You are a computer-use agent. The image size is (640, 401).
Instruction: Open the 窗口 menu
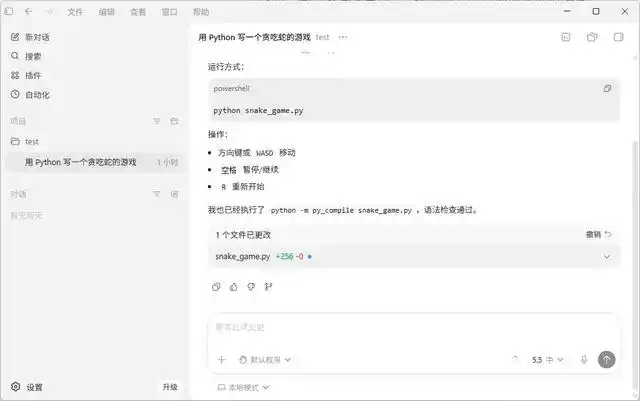pos(169,12)
